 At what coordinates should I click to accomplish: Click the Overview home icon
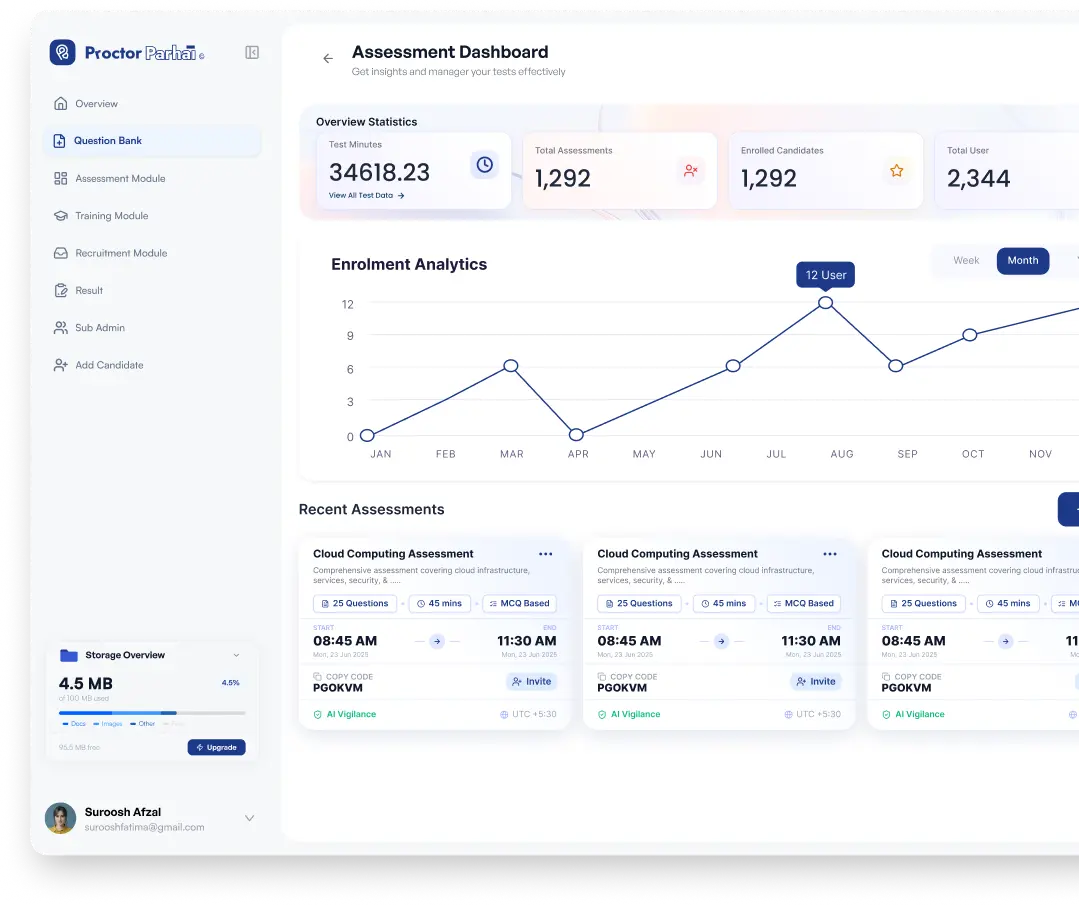(61, 104)
